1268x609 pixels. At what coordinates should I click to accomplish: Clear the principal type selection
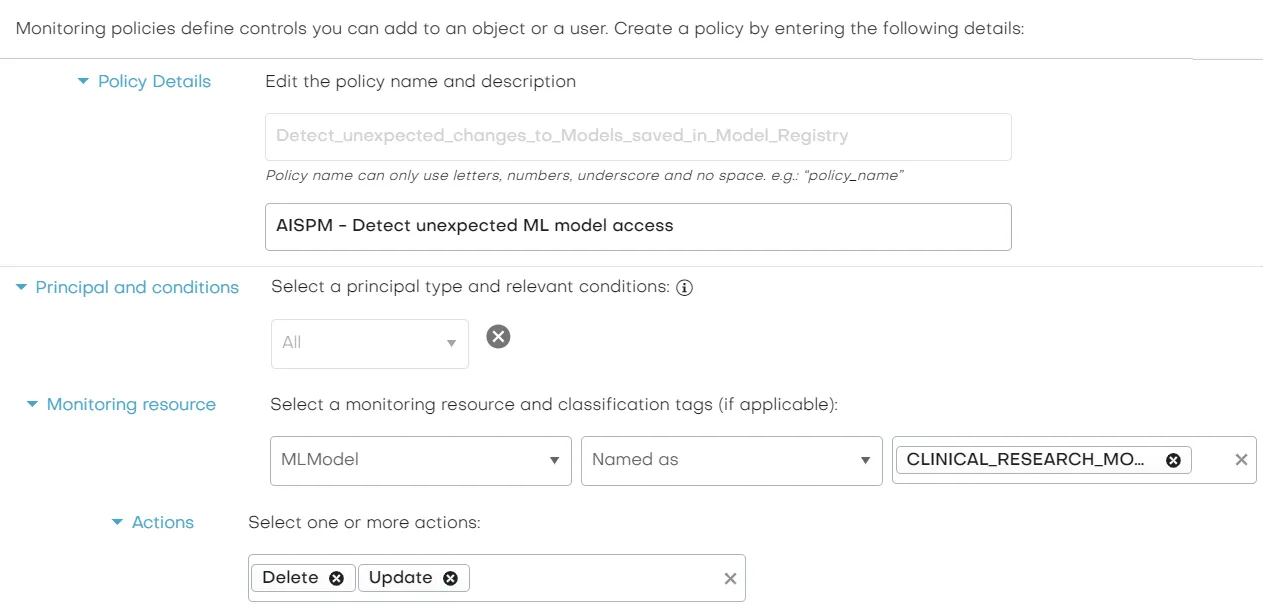(498, 336)
